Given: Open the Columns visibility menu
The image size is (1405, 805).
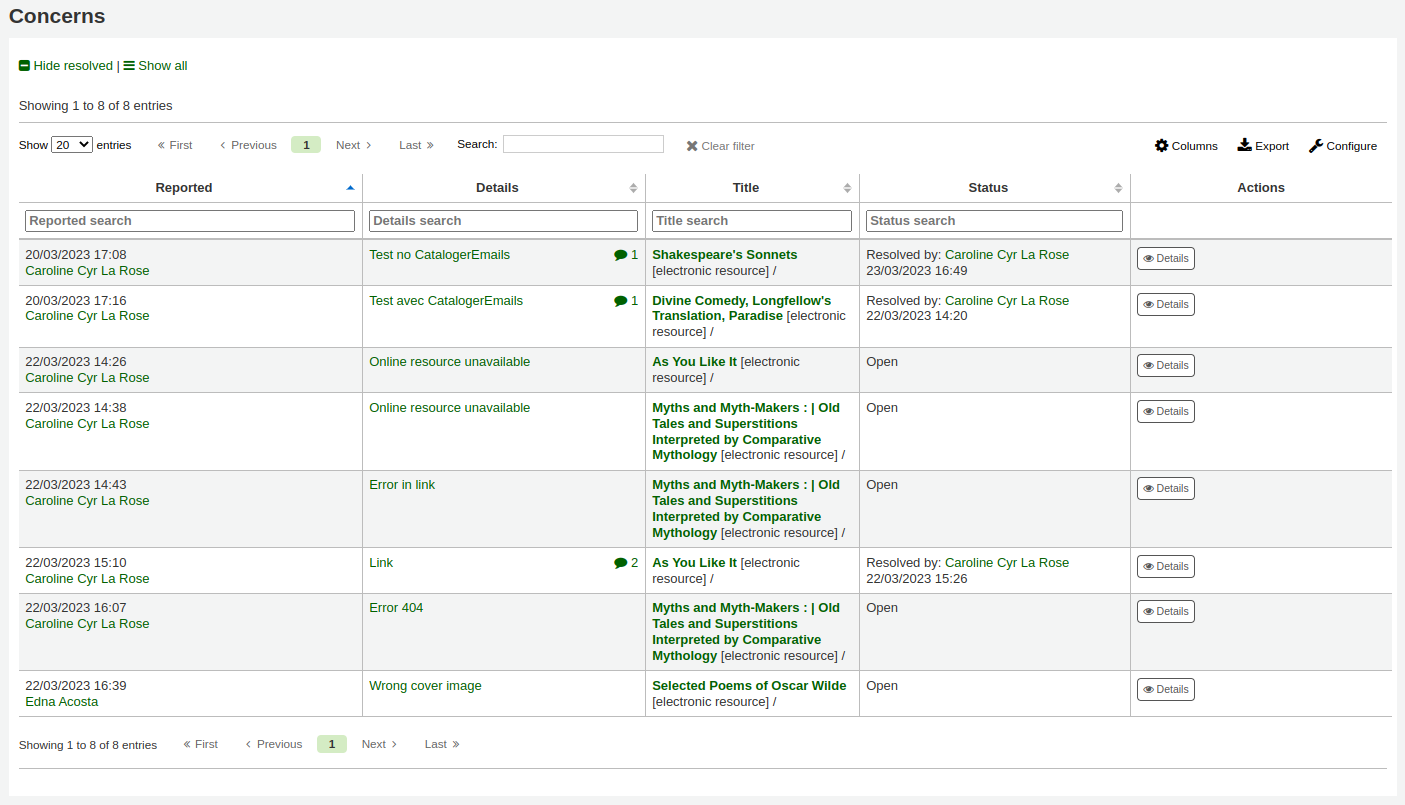Looking at the screenshot, I should (1186, 146).
